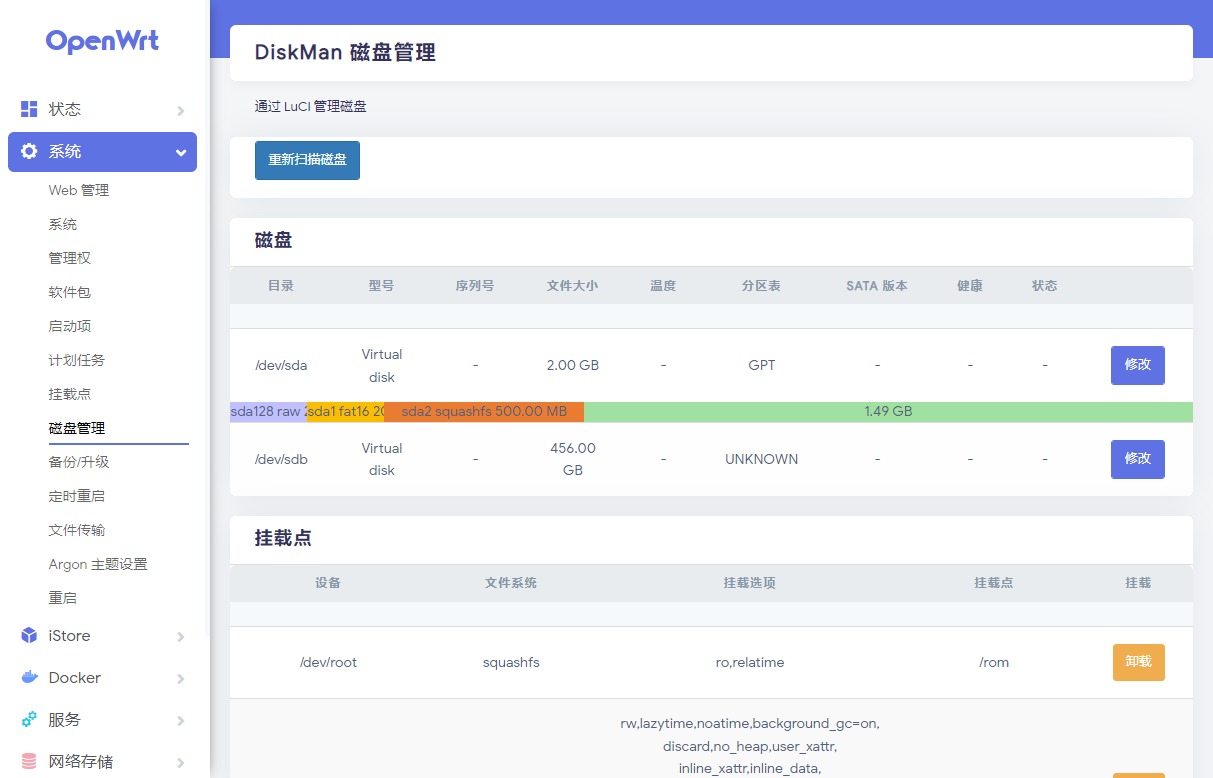The height and width of the screenshot is (778, 1213).
Task: Click the green 1.49 GB free space bar
Action: pos(888,410)
